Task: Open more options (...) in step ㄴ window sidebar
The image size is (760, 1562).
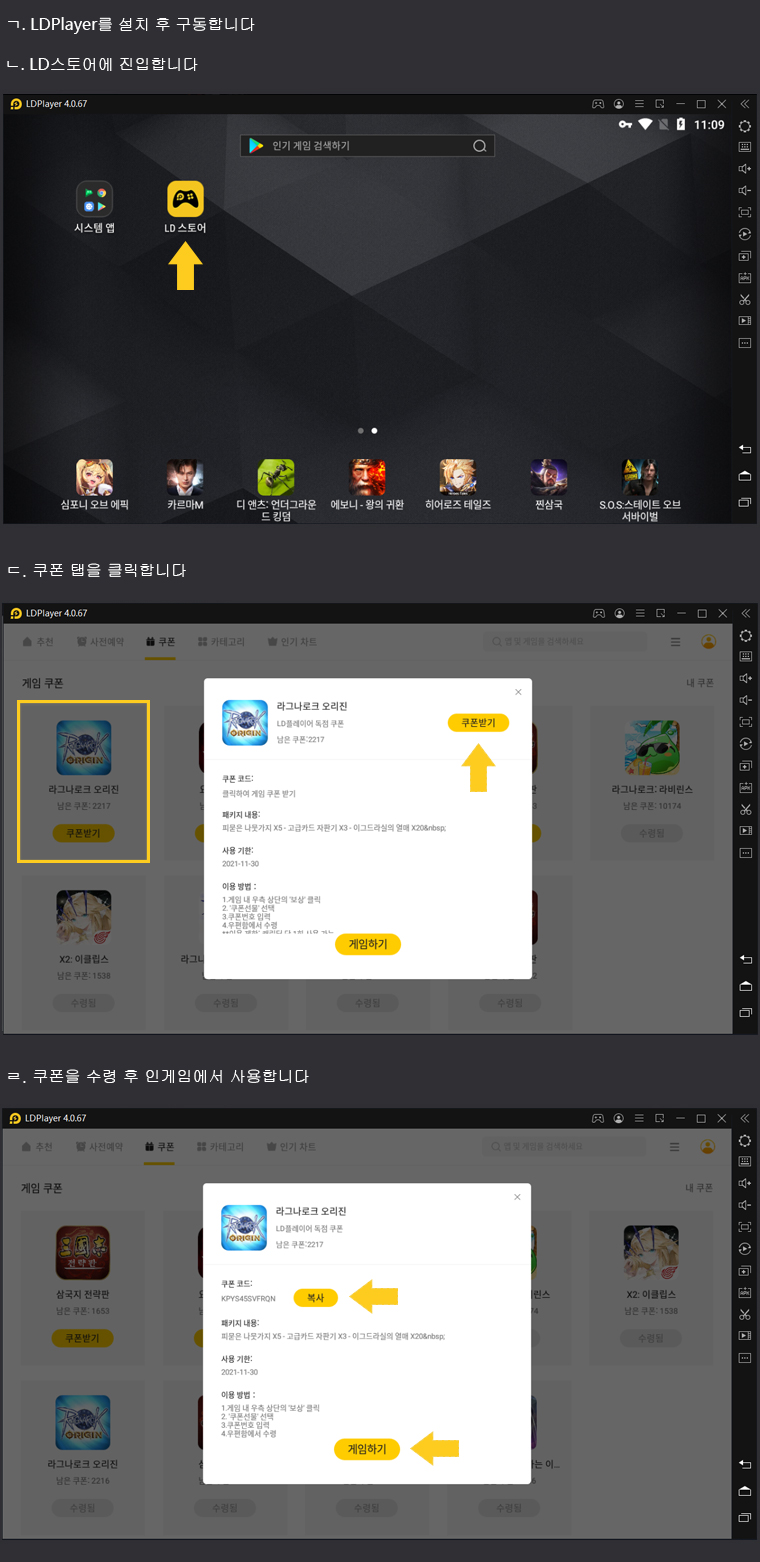Action: coord(745,343)
